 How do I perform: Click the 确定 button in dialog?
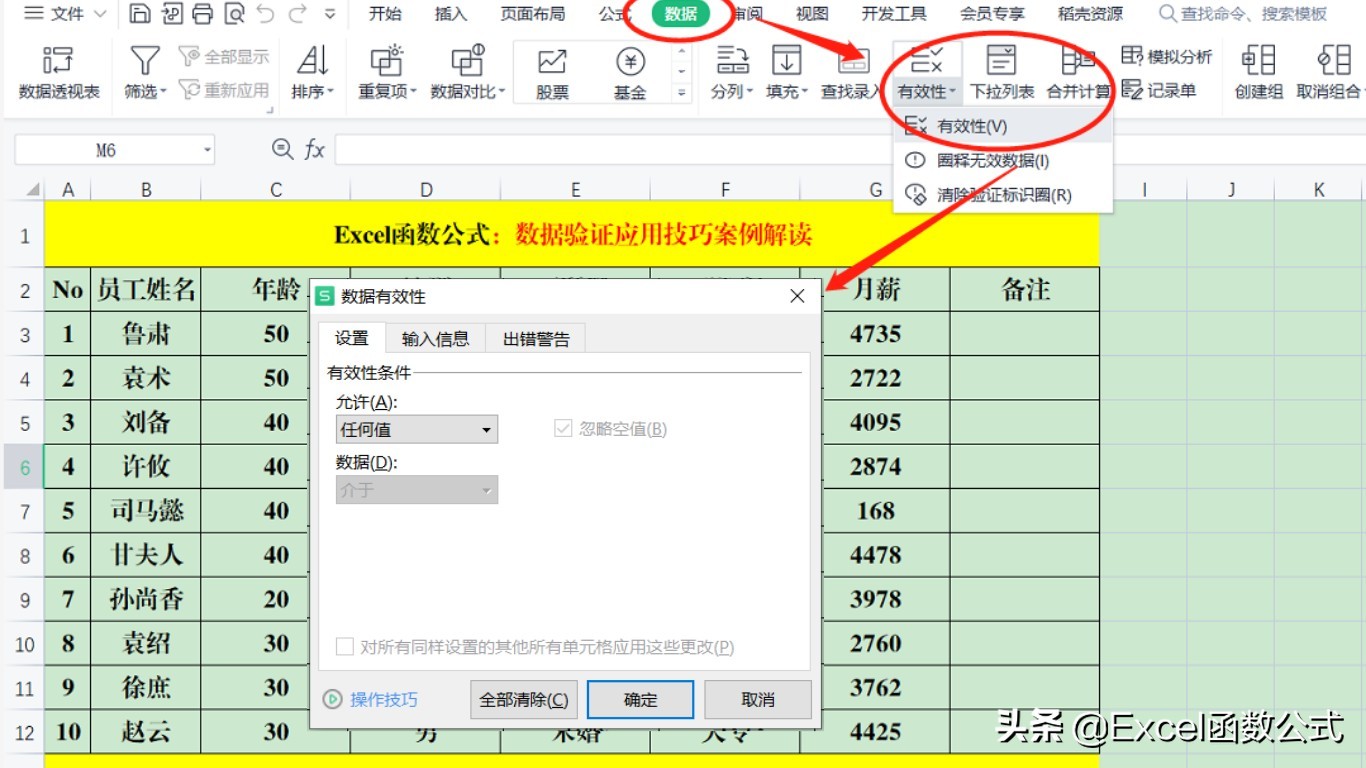pyautogui.click(x=640, y=700)
